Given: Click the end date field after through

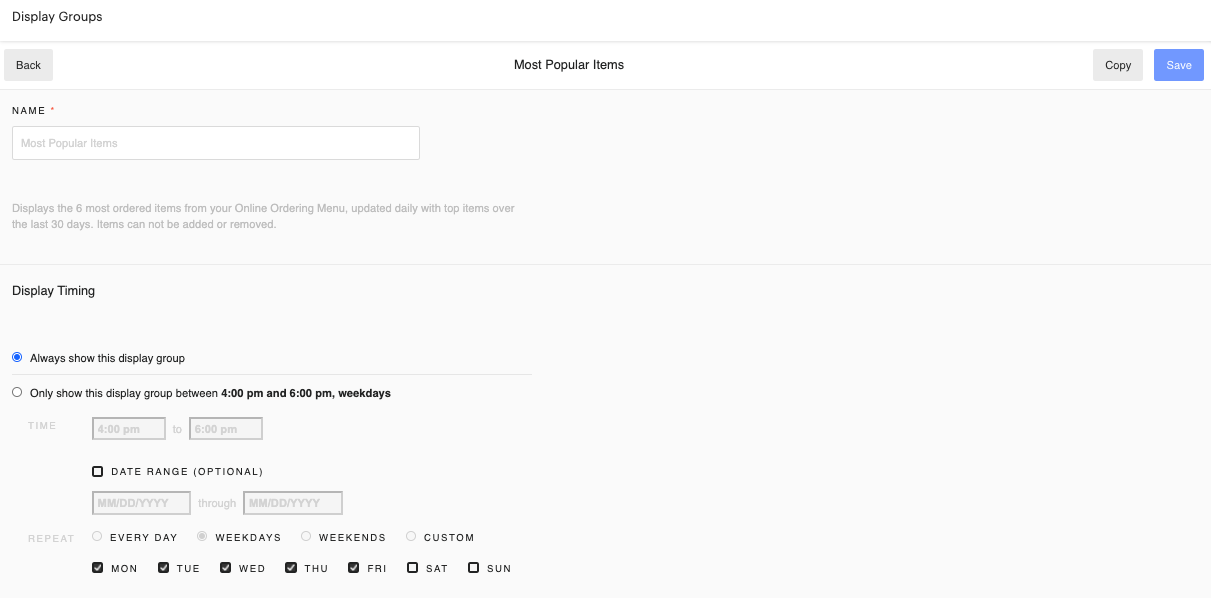Looking at the screenshot, I should (293, 503).
